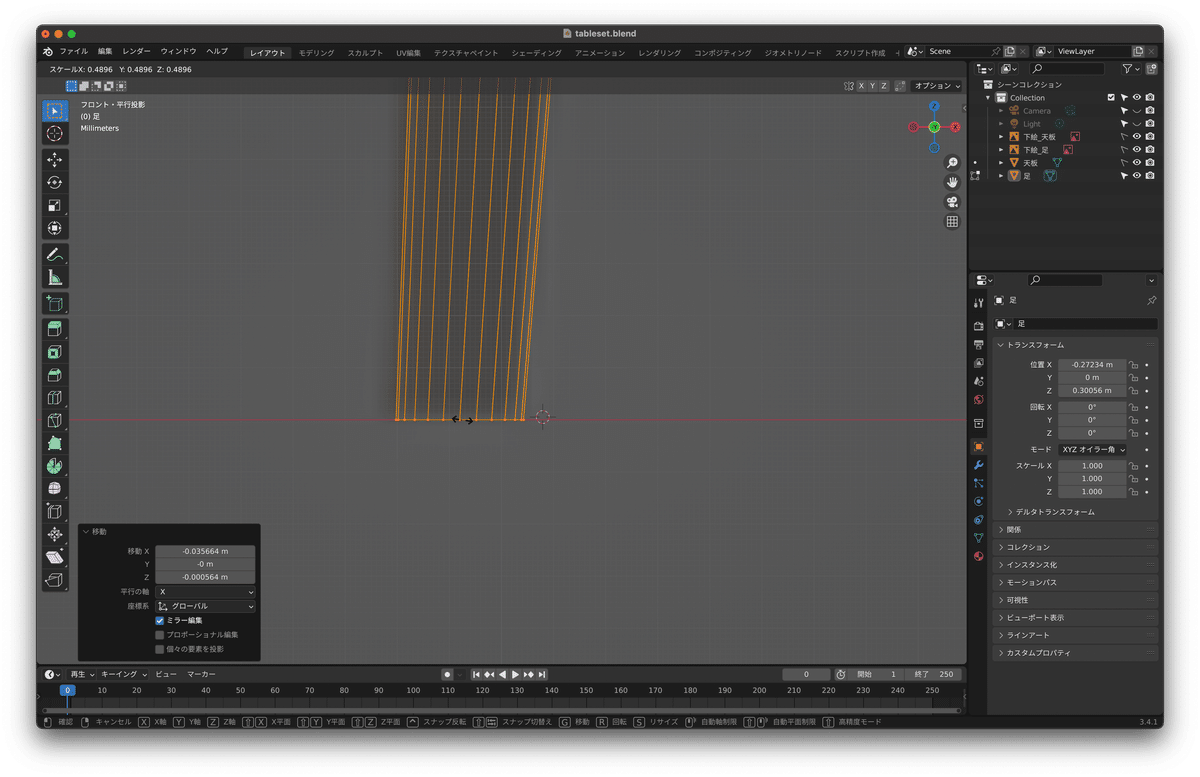Lock 位置 X value
The image size is (1200, 777).
click(1133, 365)
